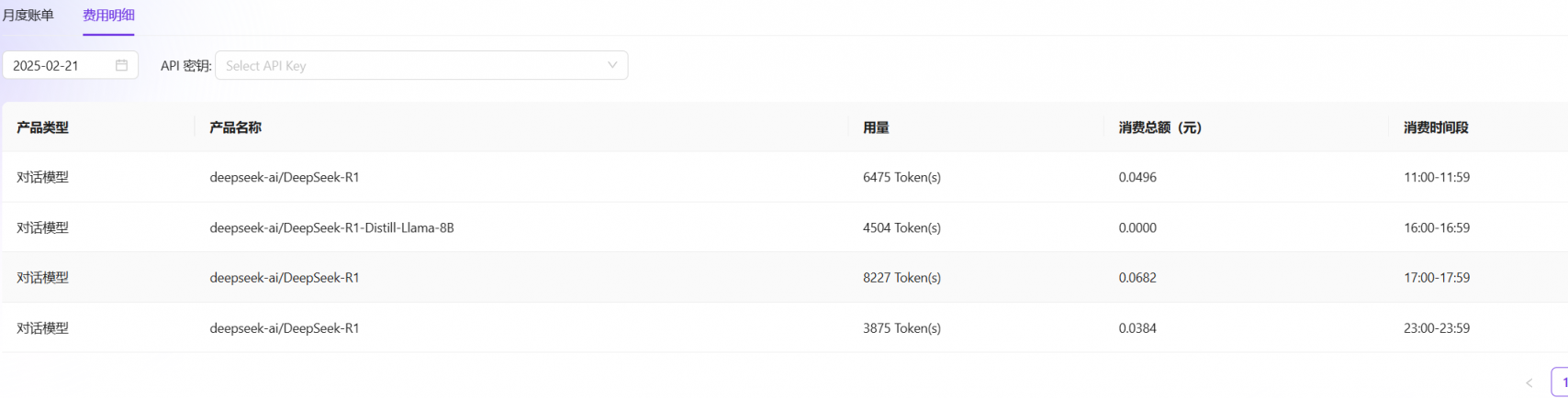Select the 11:00-11:59 row's DeepSeek-R1 name

coord(285,177)
